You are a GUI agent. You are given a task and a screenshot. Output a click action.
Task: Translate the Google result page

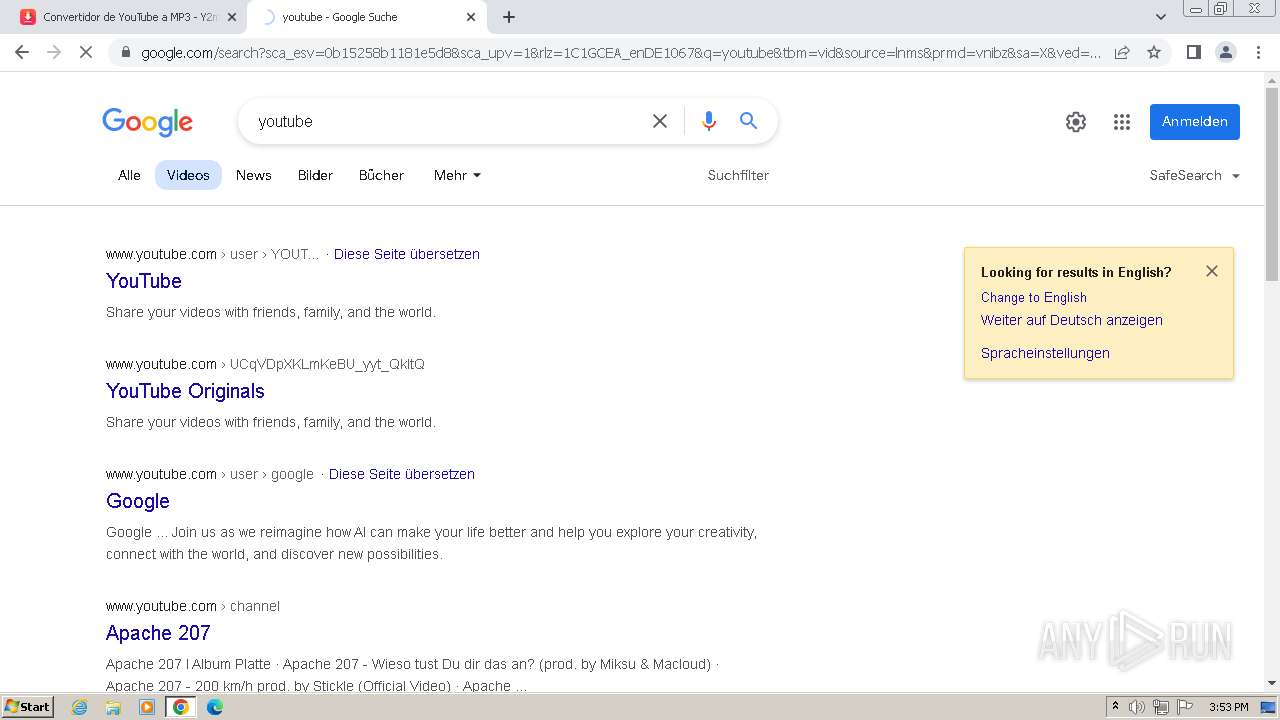[x=402, y=474]
